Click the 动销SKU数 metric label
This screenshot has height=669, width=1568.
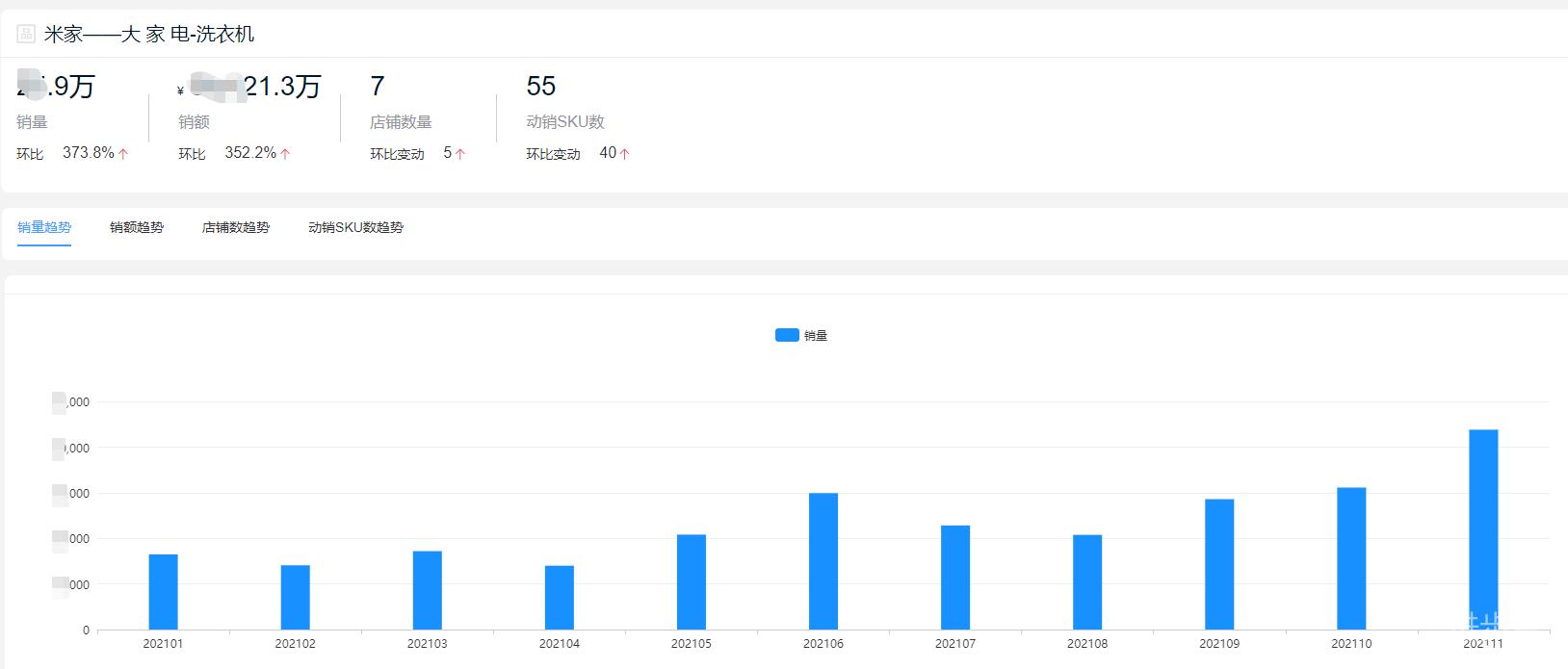565,122
